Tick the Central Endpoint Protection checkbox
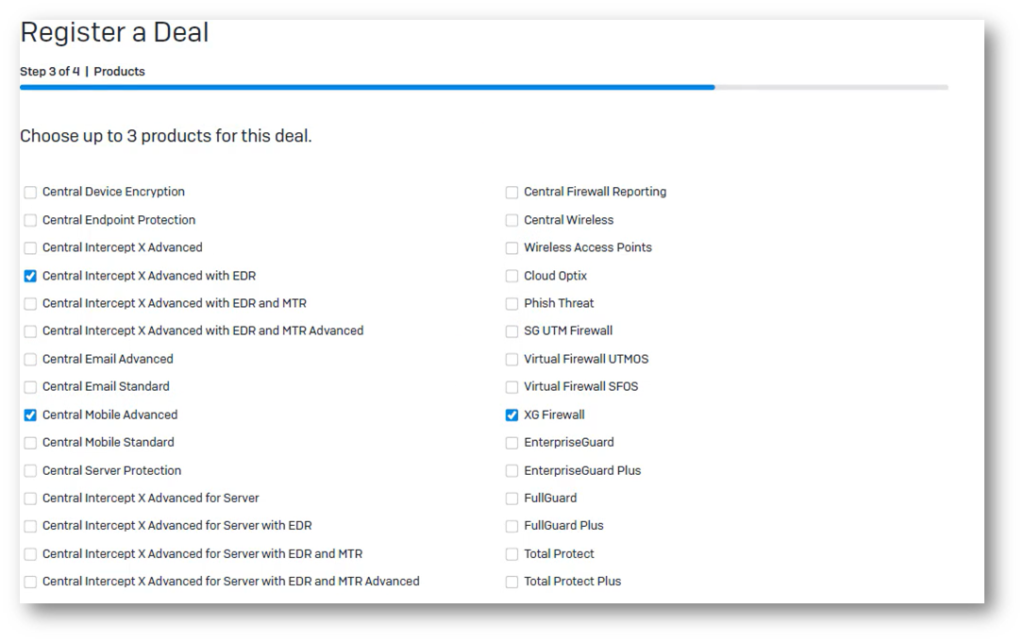This screenshot has width=1024, height=643. click(30, 220)
